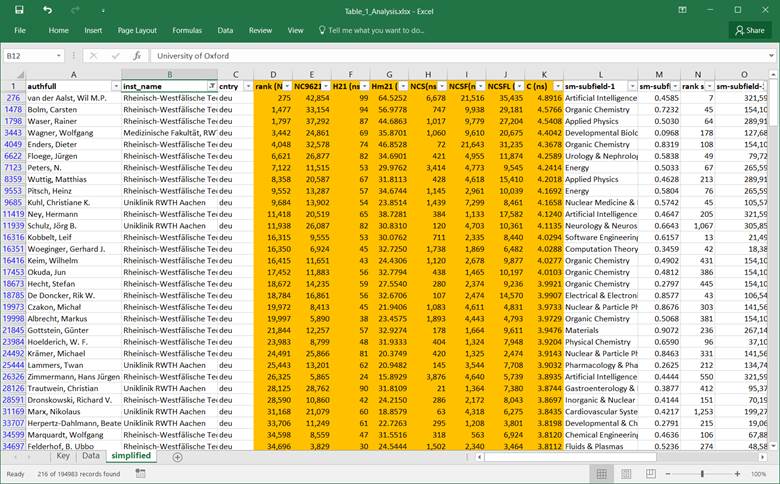Viewport: 780px width, 484px height.
Task: Open the File menu
Action: click(x=20, y=30)
